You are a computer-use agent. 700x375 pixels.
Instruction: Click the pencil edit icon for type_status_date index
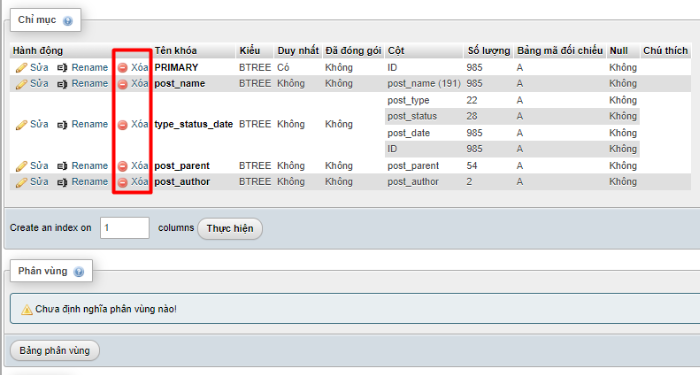coord(21,125)
